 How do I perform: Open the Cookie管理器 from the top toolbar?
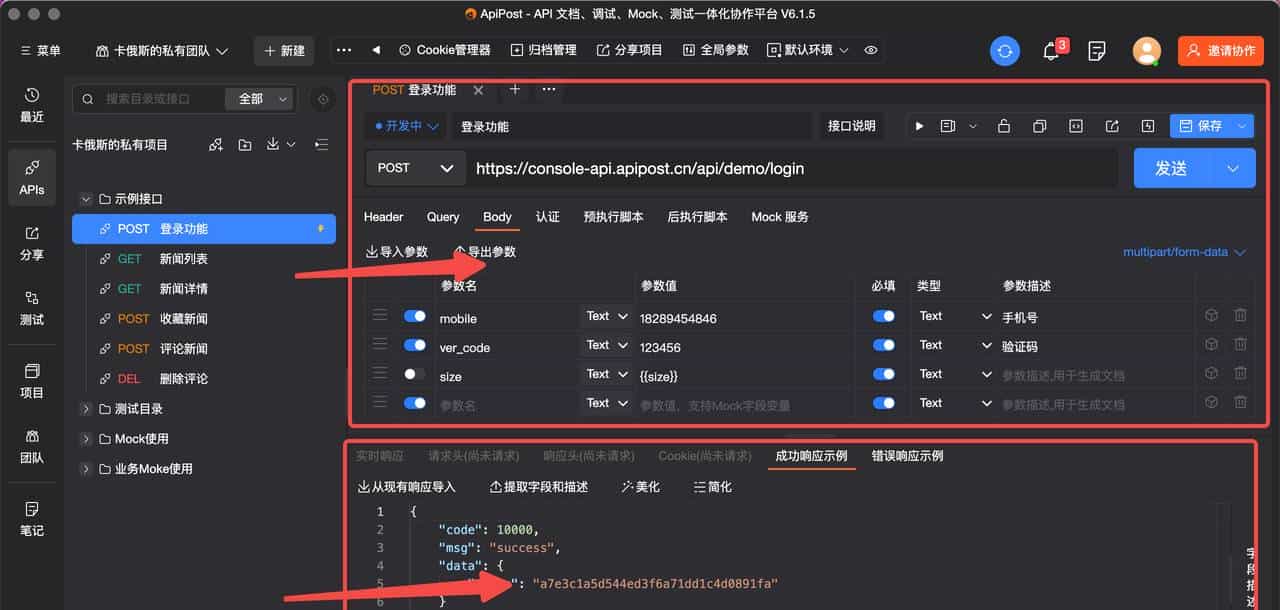[x=436, y=49]
